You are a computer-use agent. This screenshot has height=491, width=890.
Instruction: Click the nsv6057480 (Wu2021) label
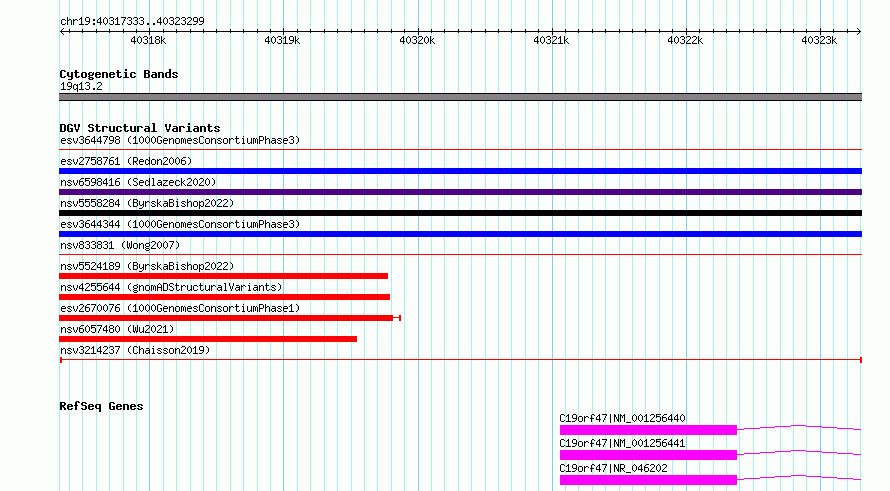(x=117, y=329)
